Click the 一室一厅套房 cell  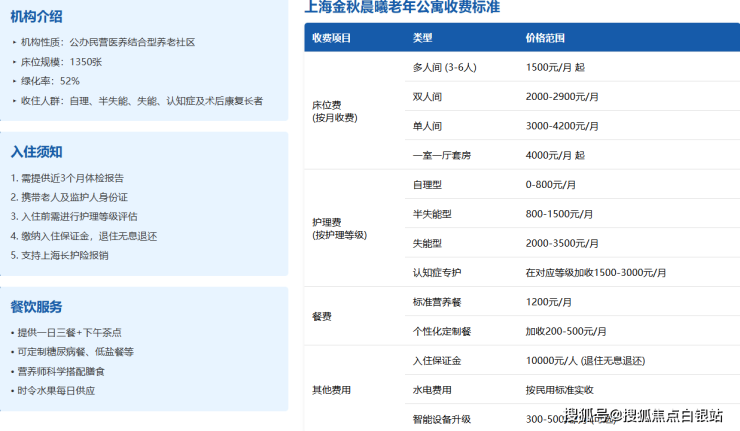click(442, 155)
